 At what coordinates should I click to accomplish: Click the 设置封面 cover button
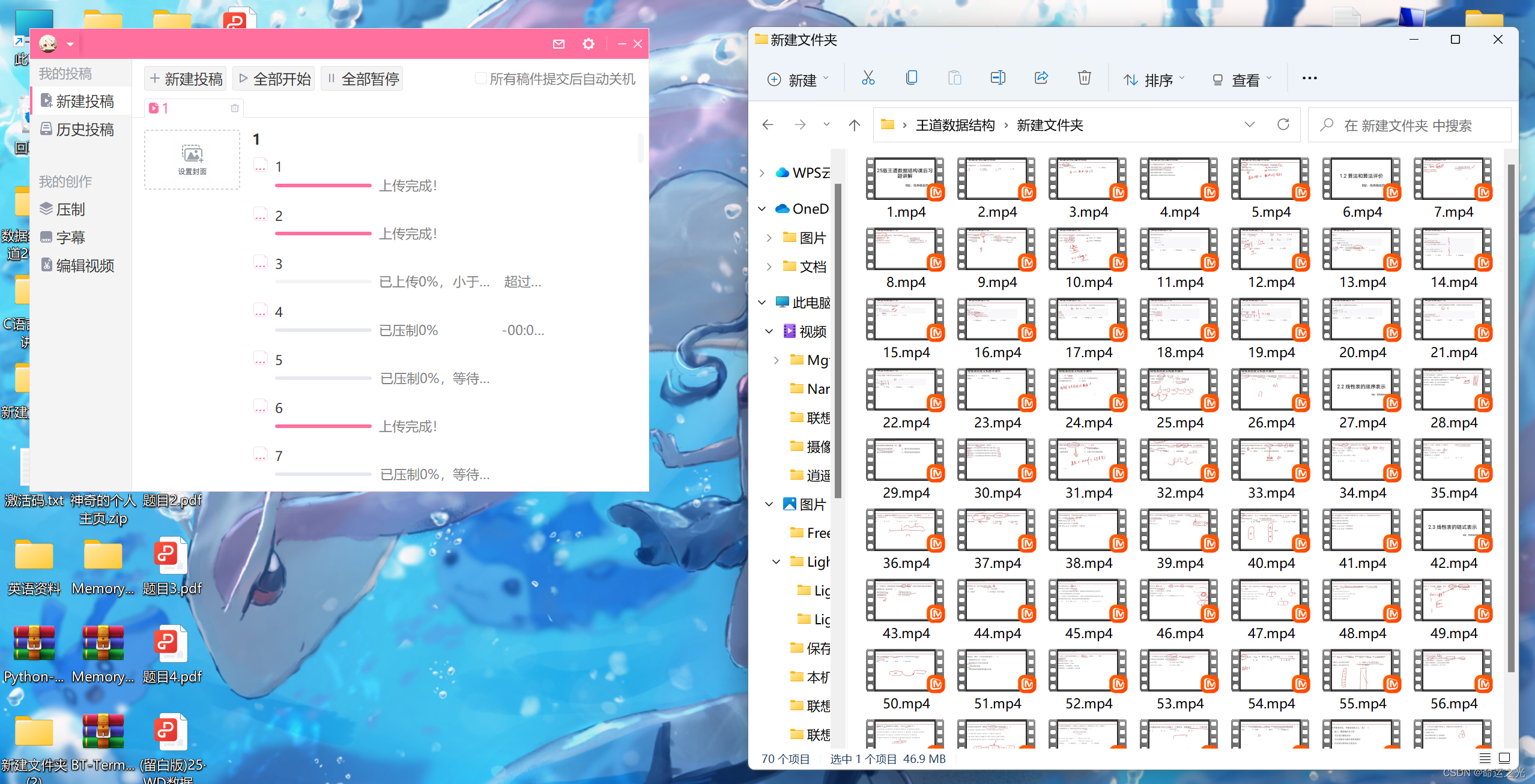[x=192, y=160]
